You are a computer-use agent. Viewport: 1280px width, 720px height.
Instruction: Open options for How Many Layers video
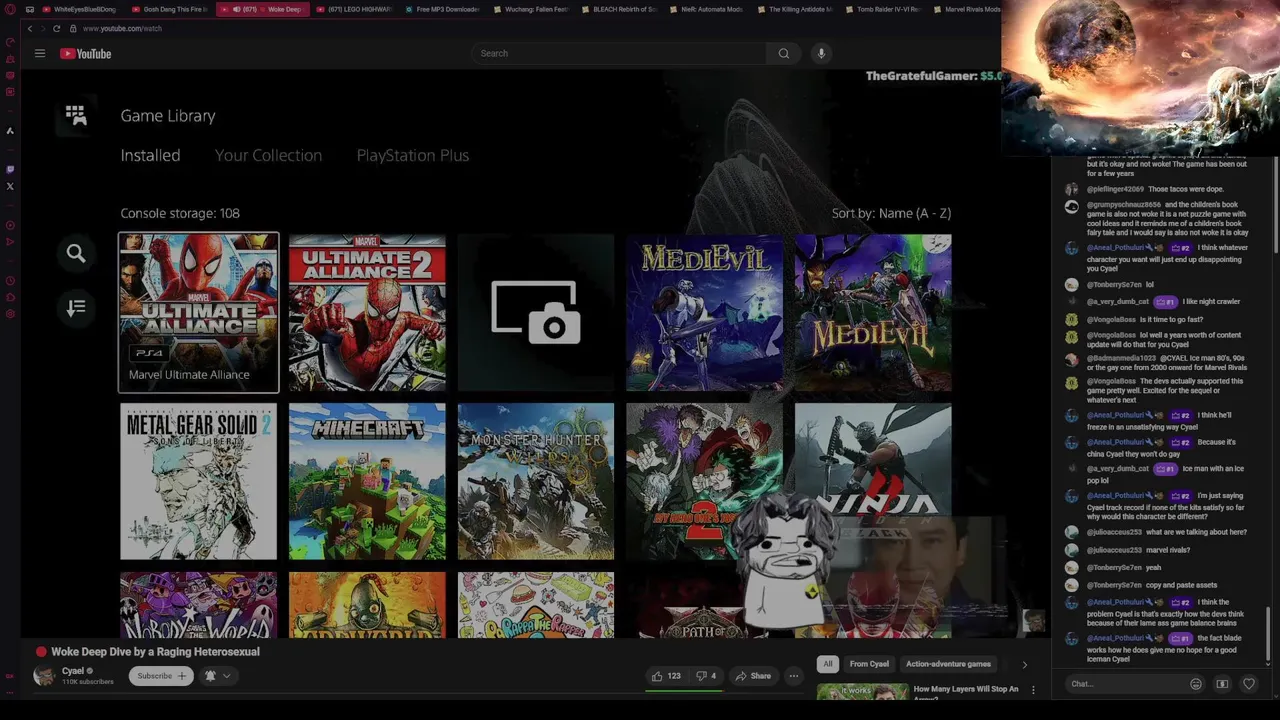click(x=1033, y=690)
